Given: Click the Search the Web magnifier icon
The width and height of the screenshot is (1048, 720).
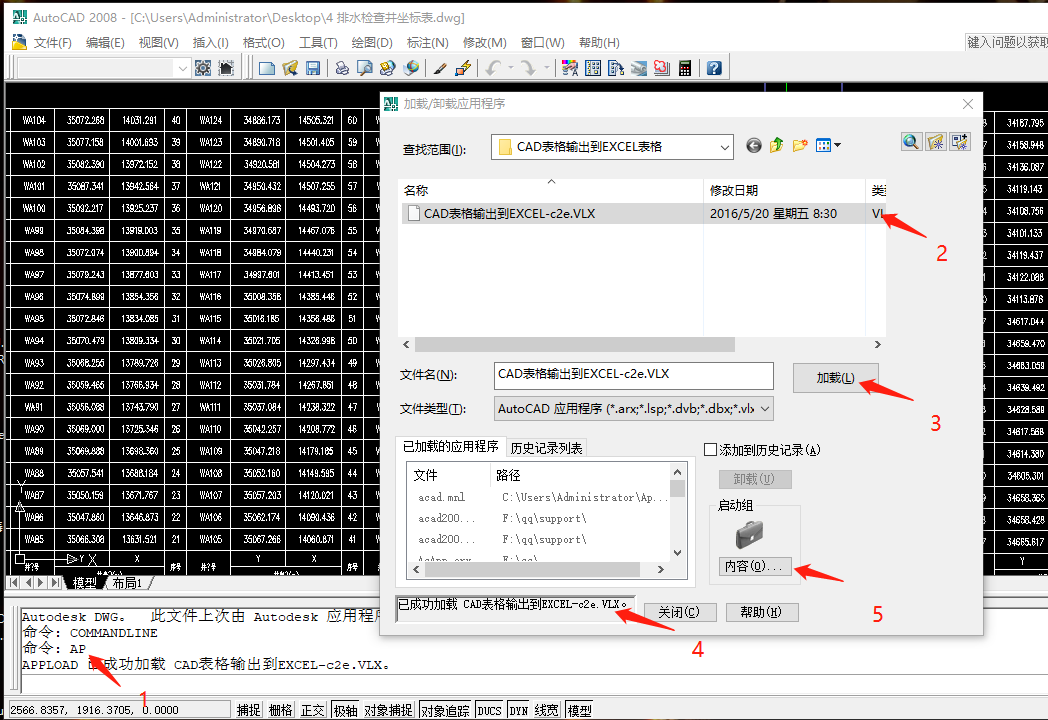Looking at the screenshot, I should tap(911, 142).
